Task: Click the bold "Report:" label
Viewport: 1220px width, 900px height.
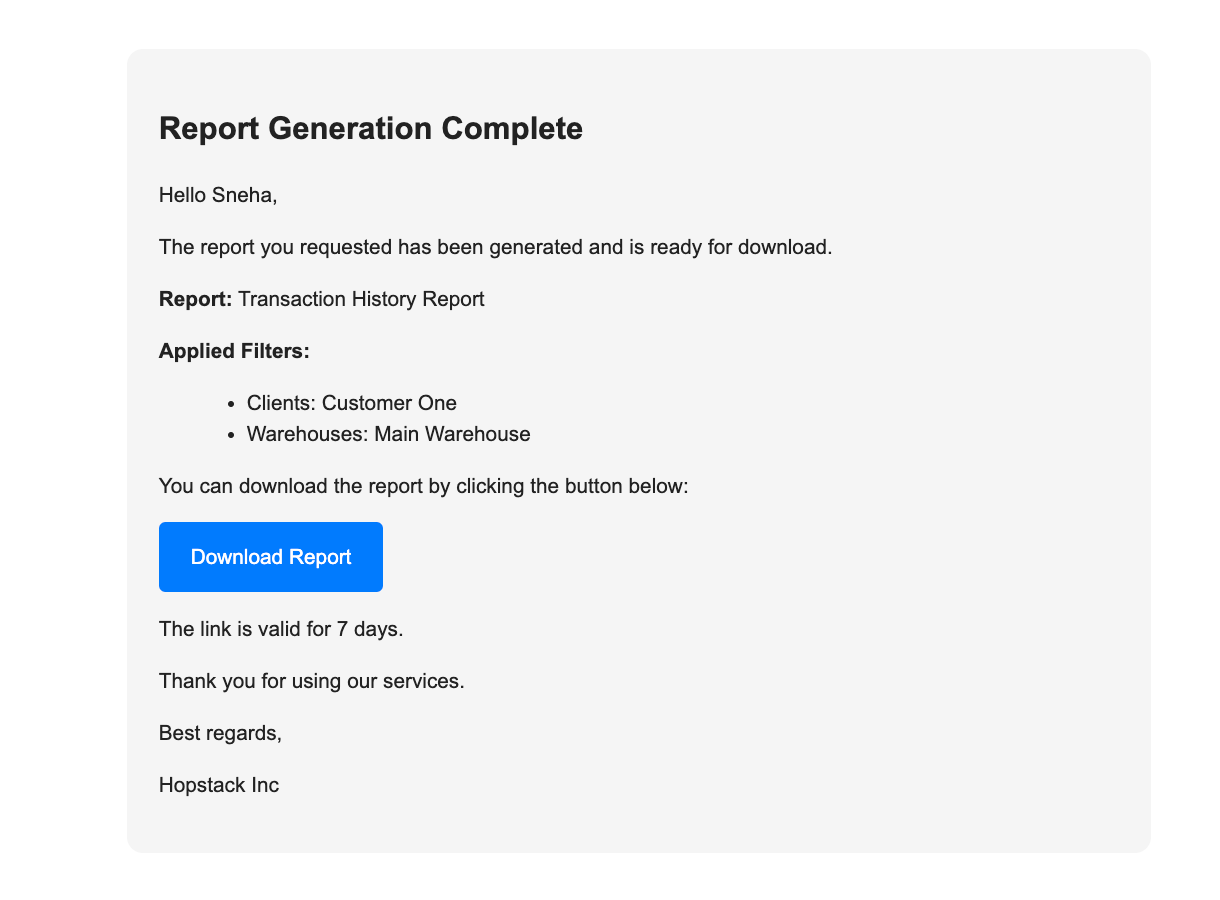Action: pos(195,299)
